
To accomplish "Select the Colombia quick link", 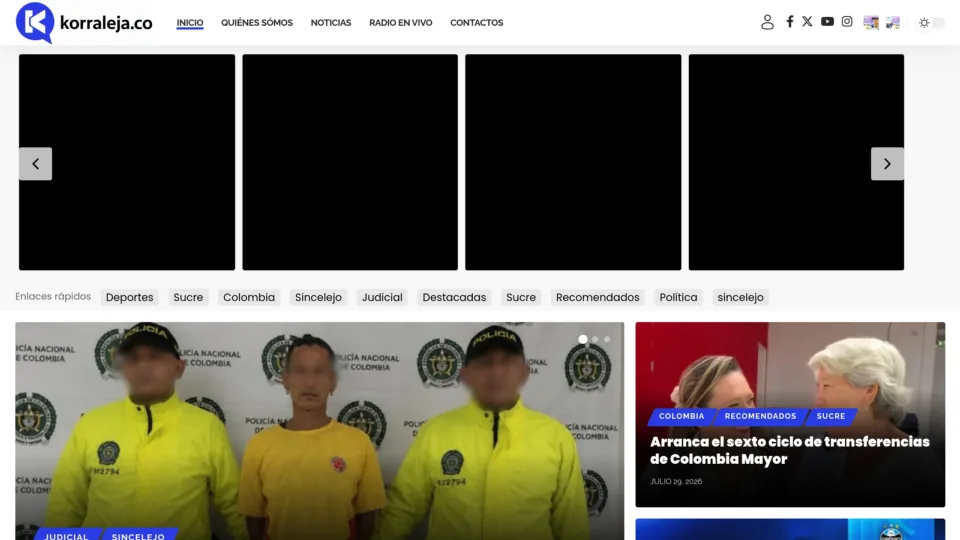I will [249, 297].
